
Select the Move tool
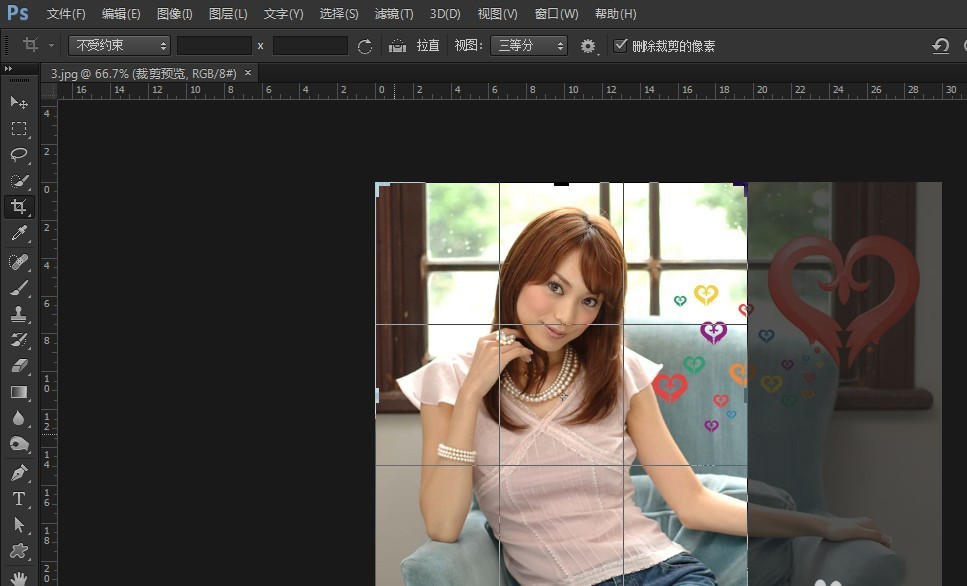click(x=19, y=102)
